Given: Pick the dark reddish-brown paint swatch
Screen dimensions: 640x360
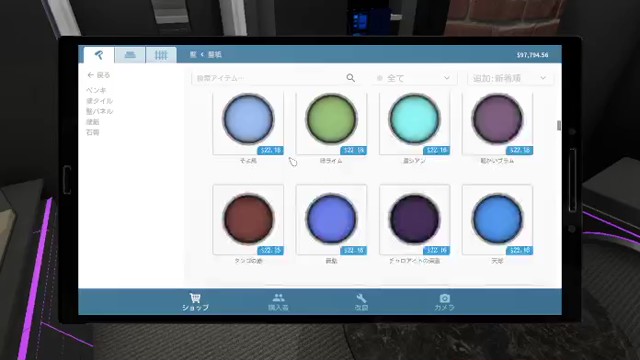Looking at the screenshot, I should (248, 219).
